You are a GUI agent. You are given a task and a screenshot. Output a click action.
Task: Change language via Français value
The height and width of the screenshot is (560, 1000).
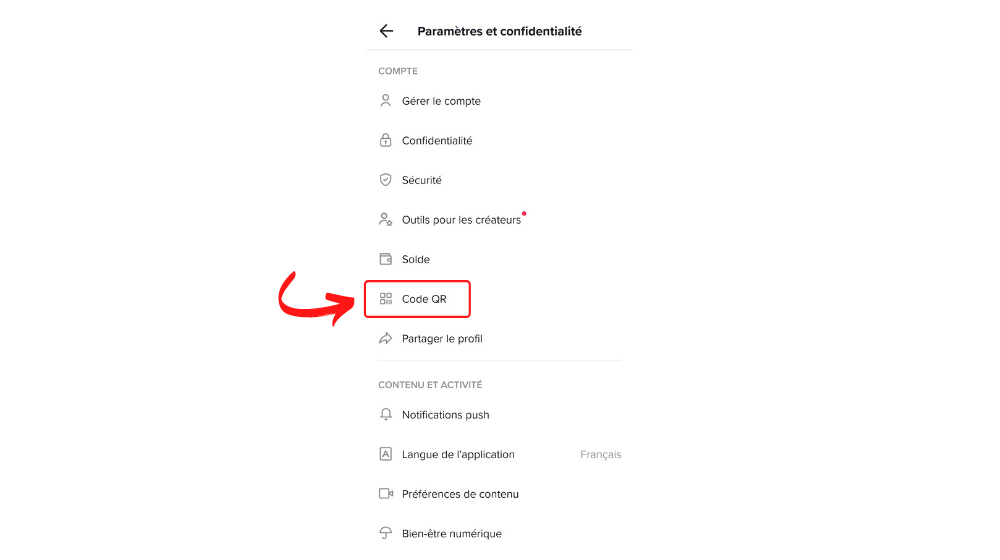point(600,454)
